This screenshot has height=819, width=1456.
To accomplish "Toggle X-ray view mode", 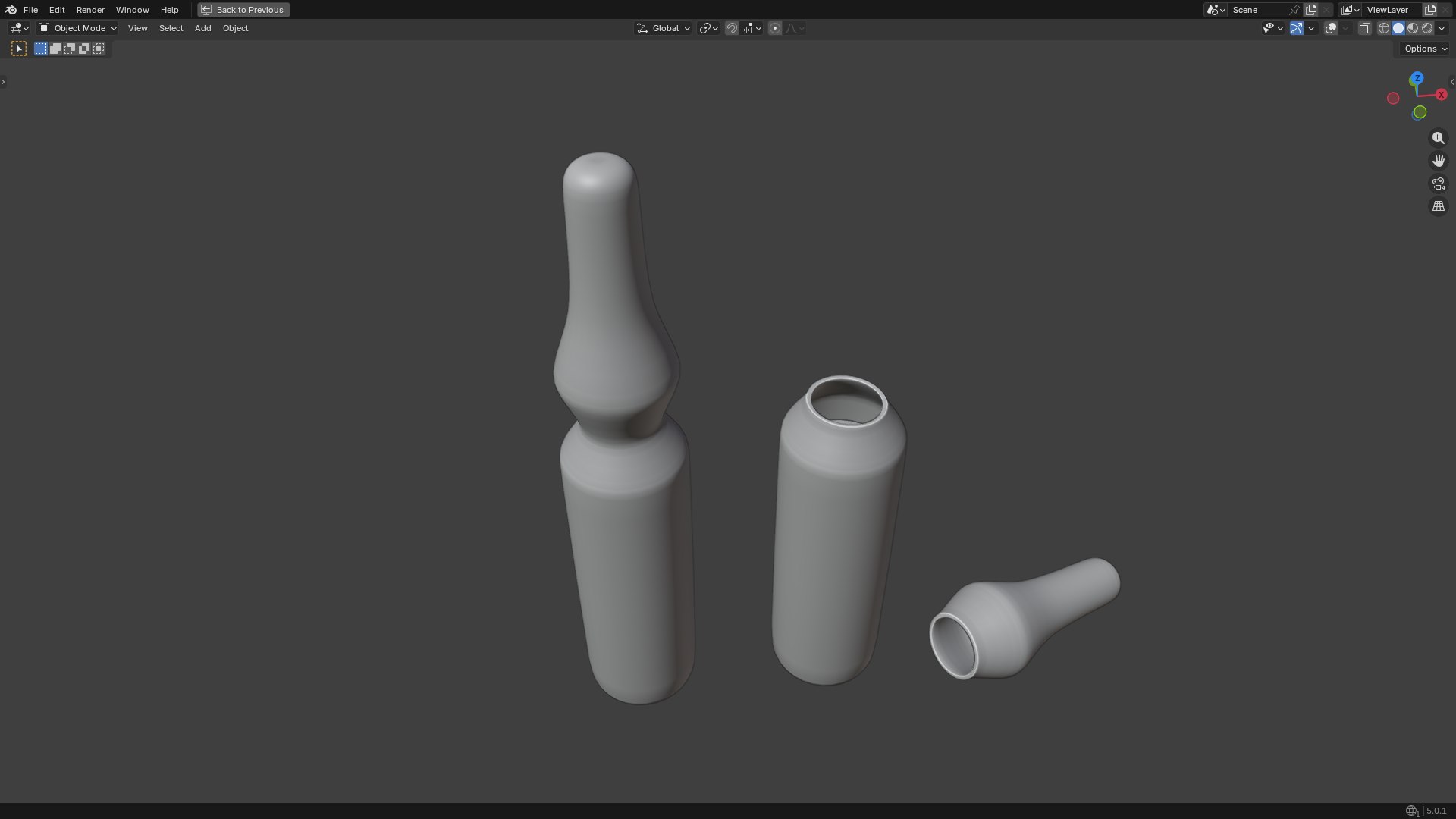I will pyautogui.click(x=1364, y=28).
